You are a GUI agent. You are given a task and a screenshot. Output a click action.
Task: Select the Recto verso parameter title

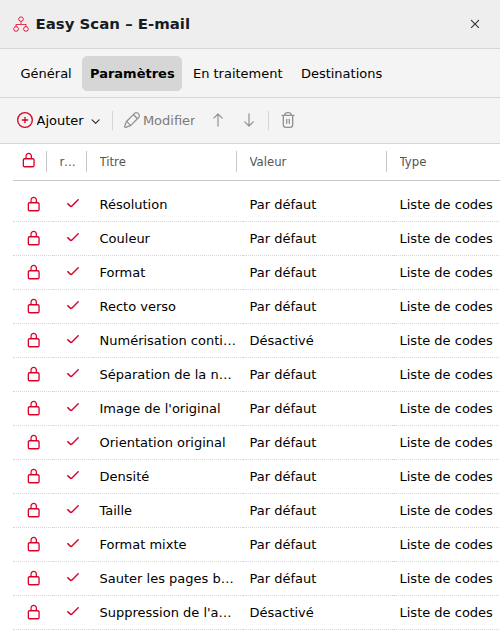138,306
